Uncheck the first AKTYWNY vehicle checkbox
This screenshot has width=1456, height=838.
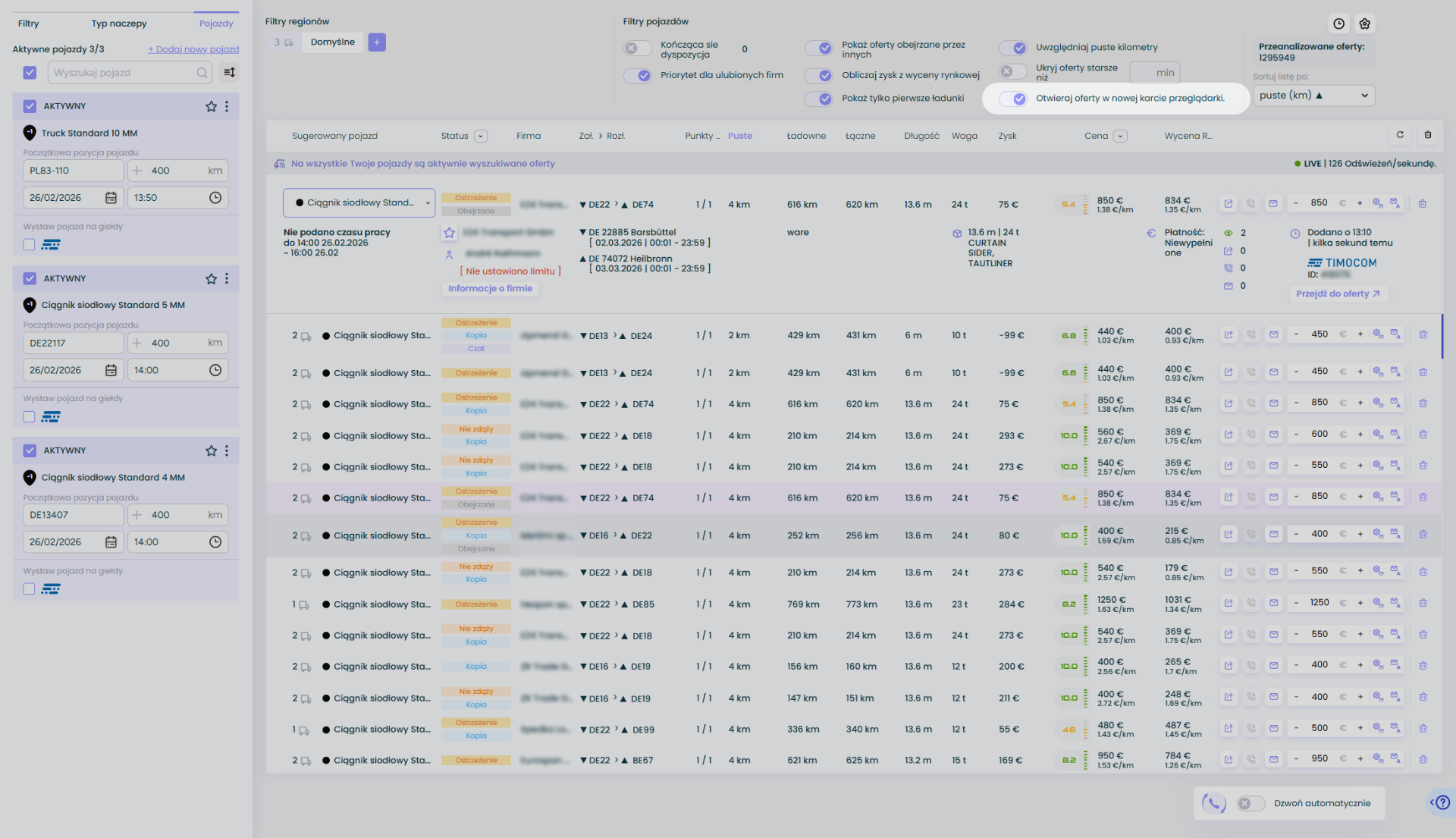tap(30, 106)
